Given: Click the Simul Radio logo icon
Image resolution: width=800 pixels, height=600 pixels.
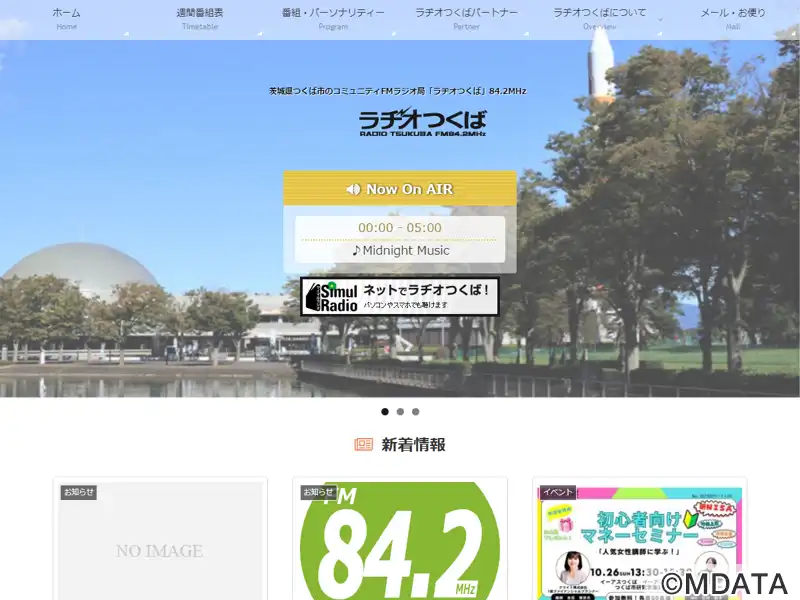Looking at the screenshot, I should click(331, 297).
